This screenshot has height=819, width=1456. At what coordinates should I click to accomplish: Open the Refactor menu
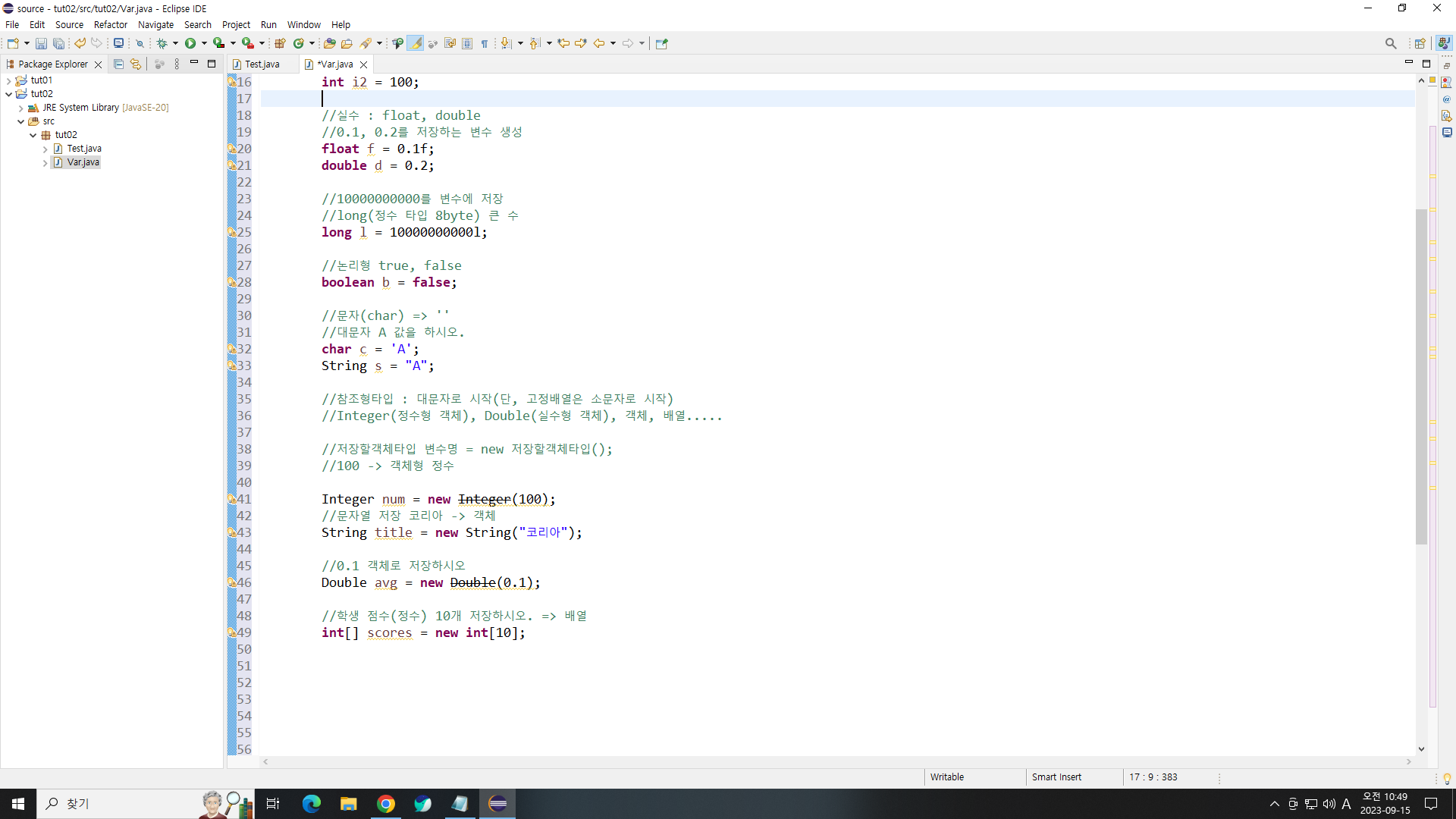pyautogui.click(x=110, y=25)
